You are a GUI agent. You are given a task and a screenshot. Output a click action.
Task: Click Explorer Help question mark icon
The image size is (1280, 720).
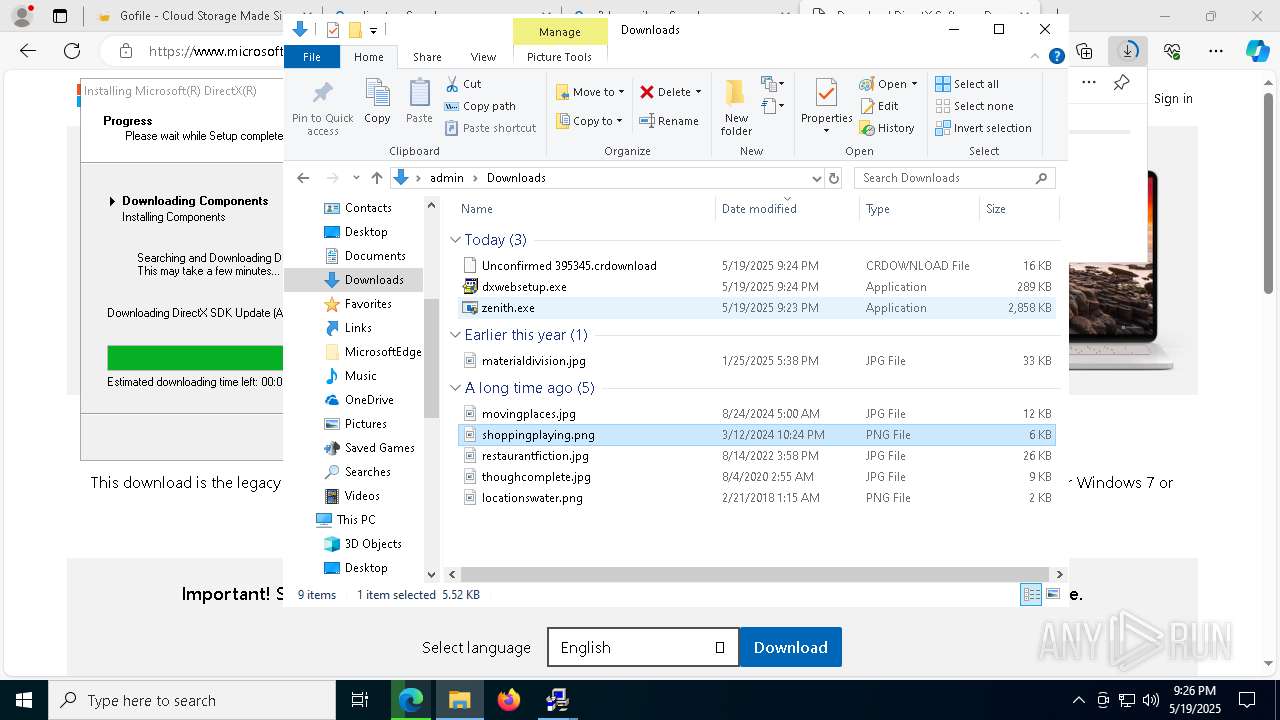click(1056, 57)
